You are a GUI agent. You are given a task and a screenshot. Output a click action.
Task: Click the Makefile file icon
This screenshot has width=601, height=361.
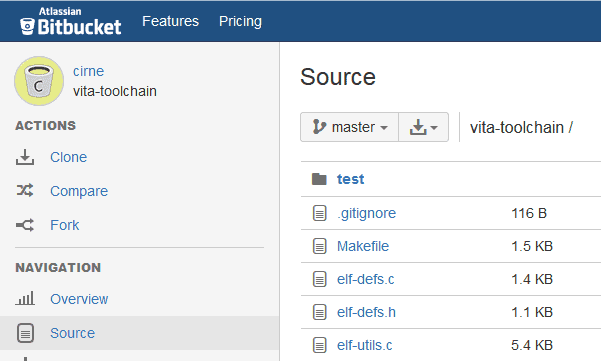coord(319,246)
